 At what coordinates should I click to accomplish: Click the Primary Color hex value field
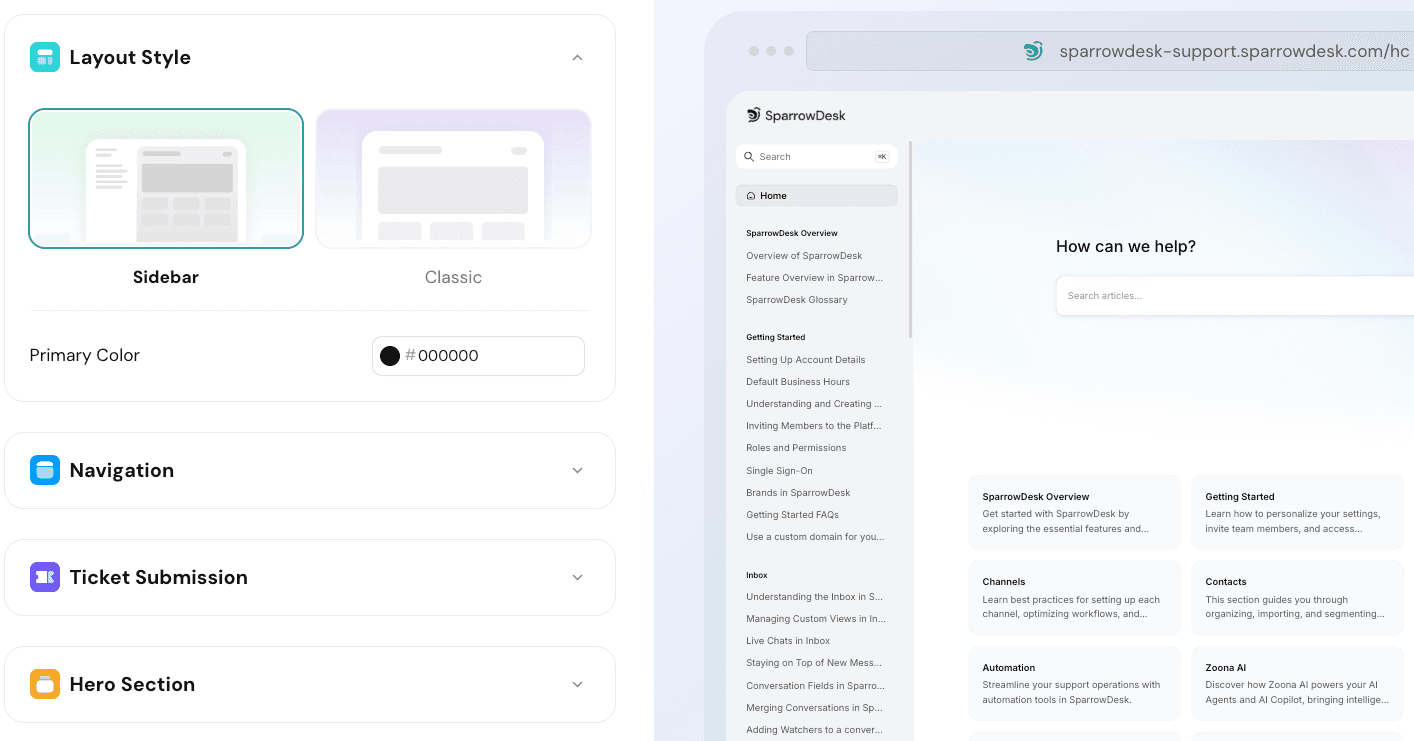(x=478, y=356)
